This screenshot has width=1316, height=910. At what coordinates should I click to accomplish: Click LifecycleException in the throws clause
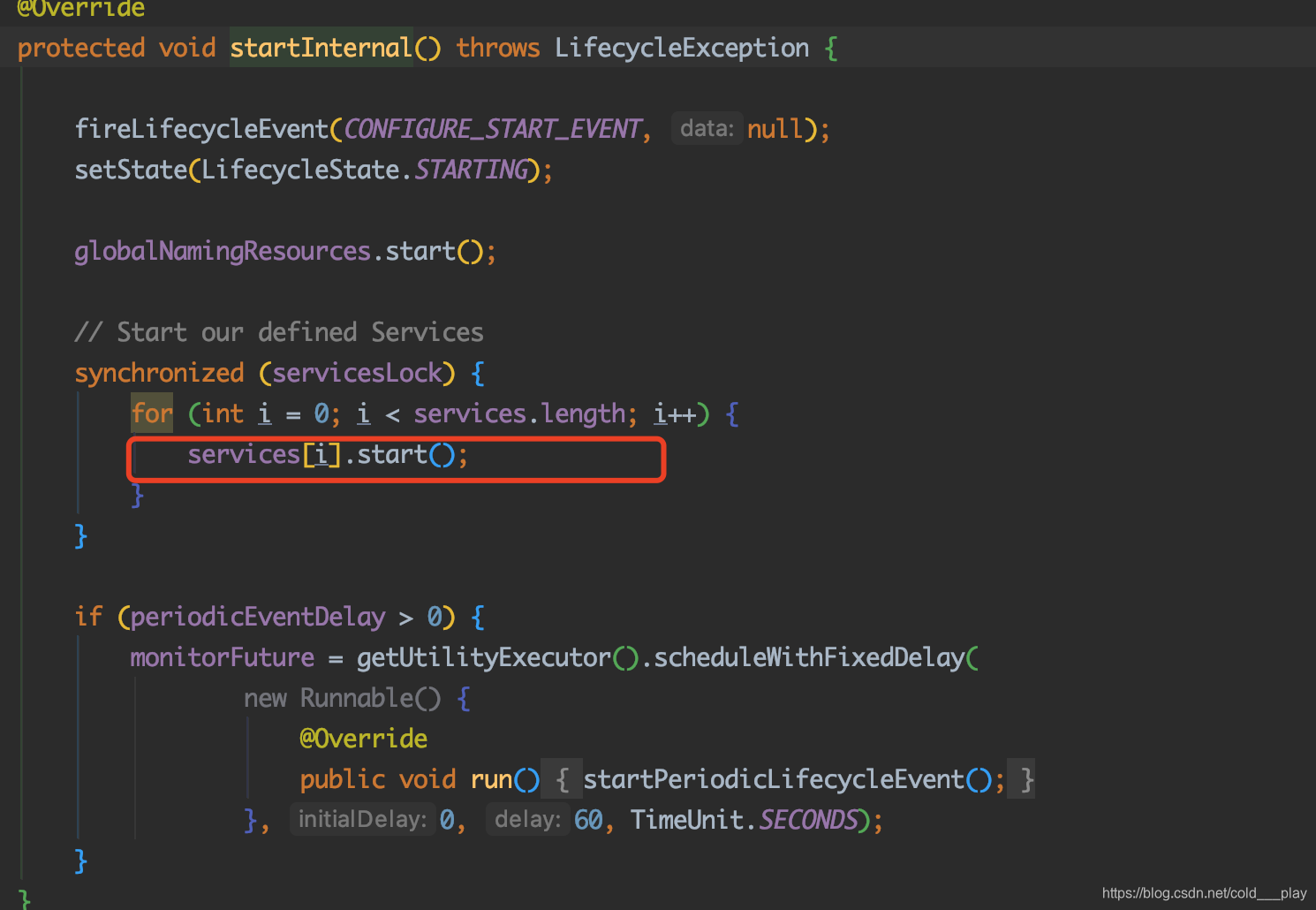(682, 48)
